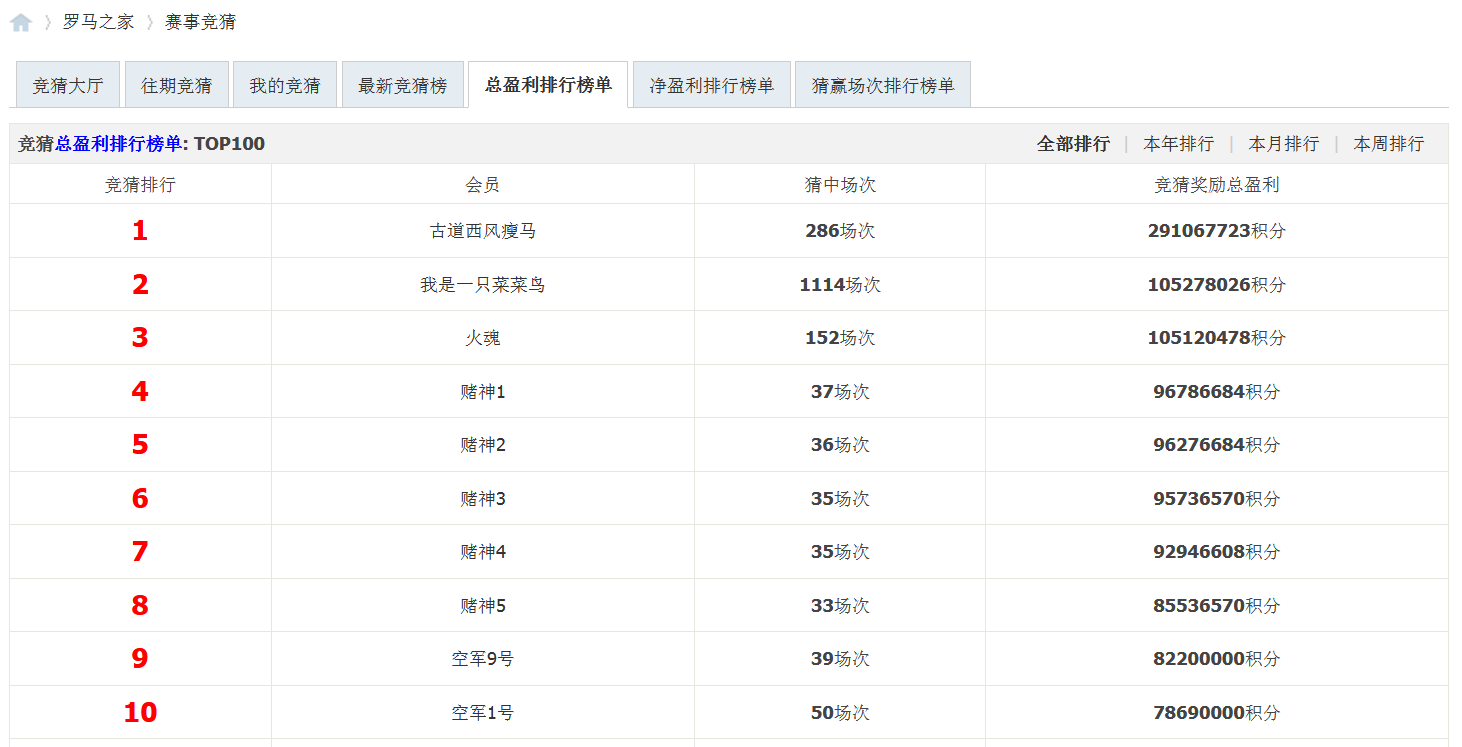The height and width of the screenshot is (747, 1462).
Task: Open 猜赢场次排行榜单 tab
Action: [x=882, y=86]
